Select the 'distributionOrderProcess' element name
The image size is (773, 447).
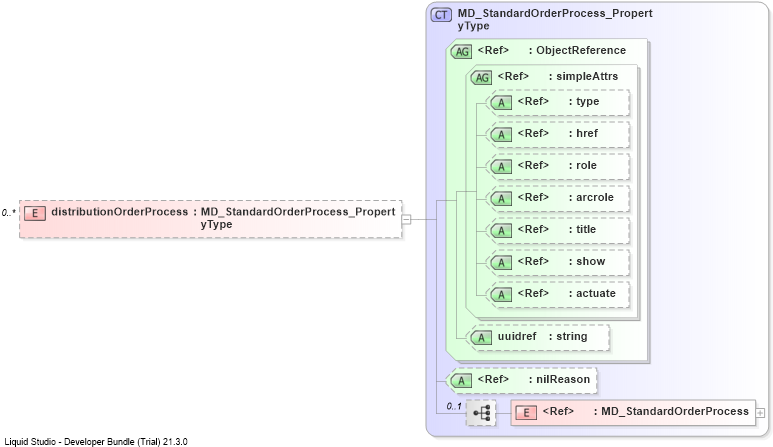[x=120, y=211]
